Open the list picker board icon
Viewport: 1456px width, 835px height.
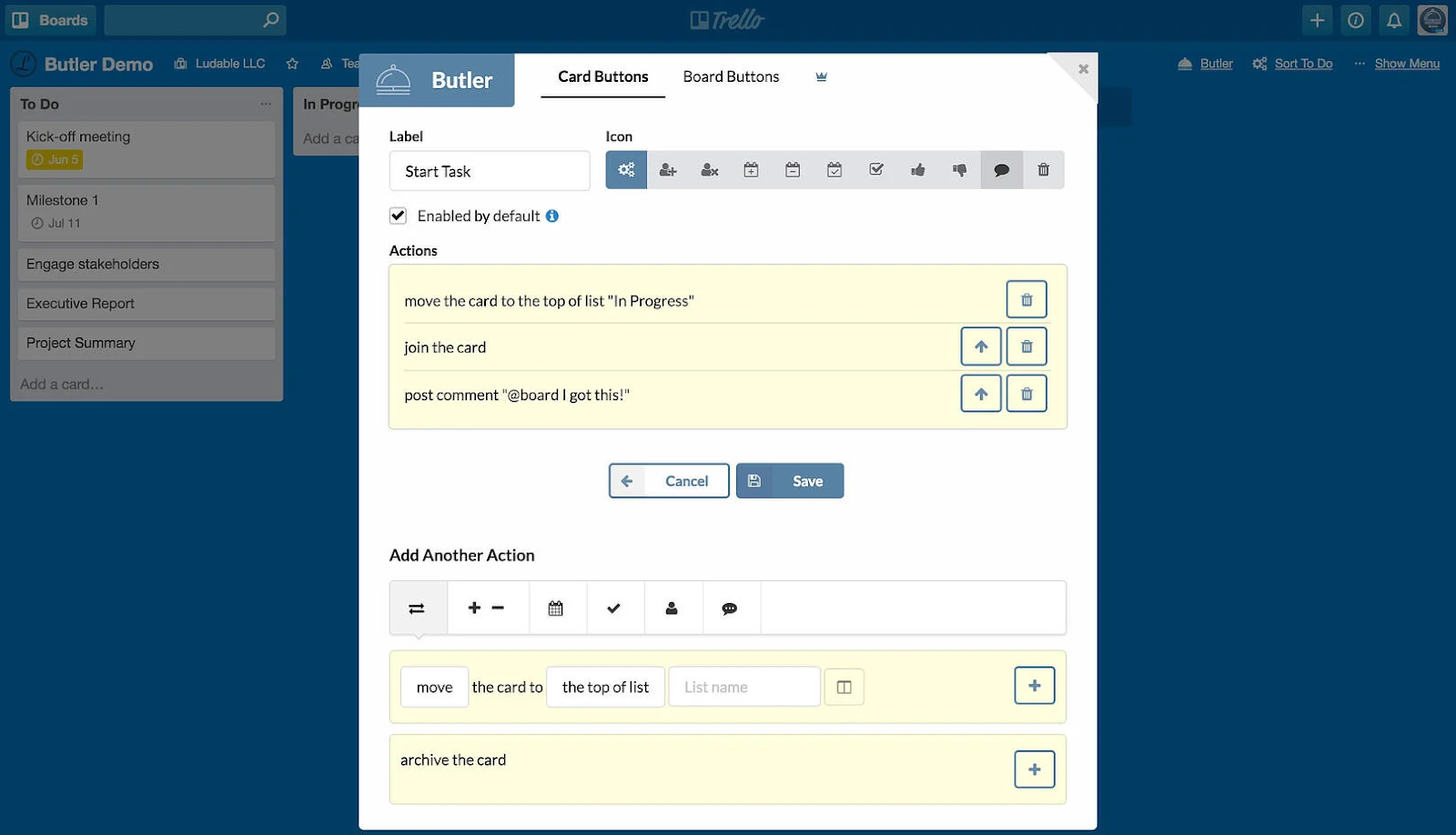pos(844,687)
